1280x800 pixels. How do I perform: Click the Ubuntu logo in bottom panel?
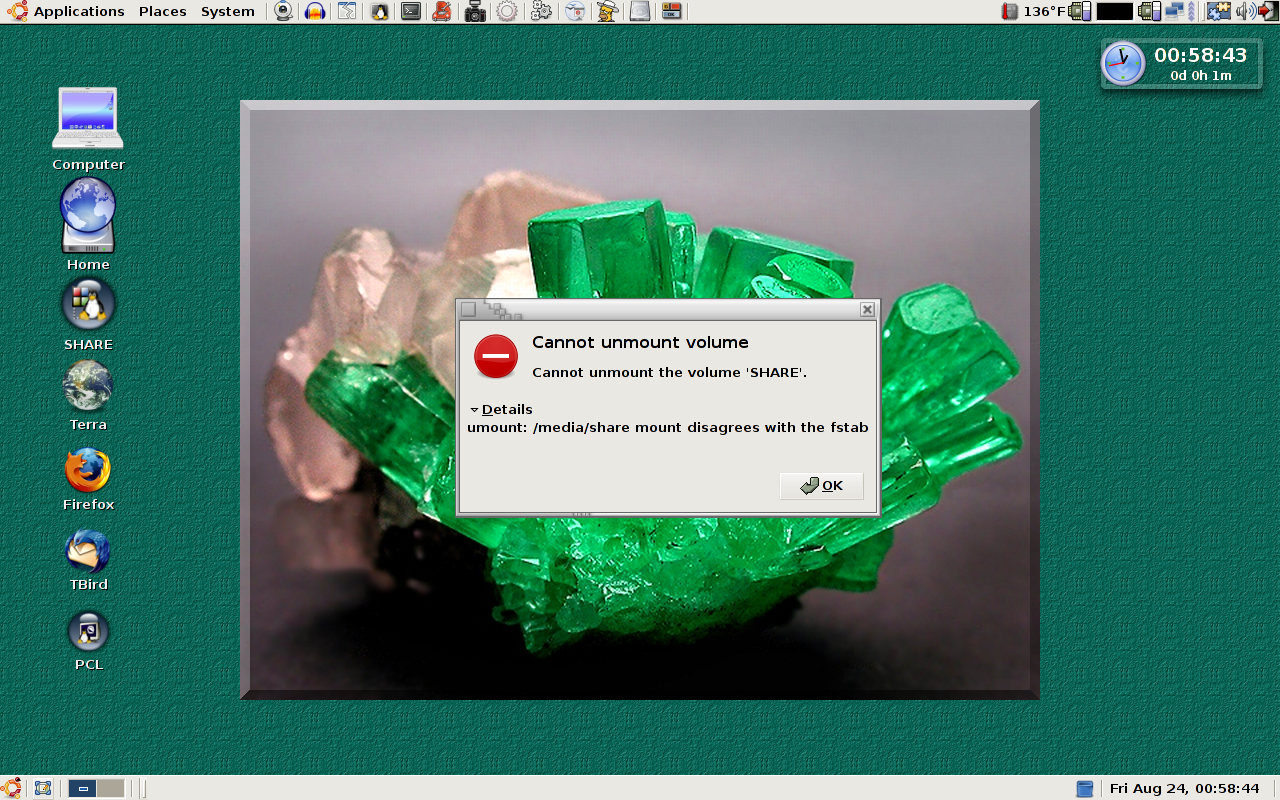[12, 788]
